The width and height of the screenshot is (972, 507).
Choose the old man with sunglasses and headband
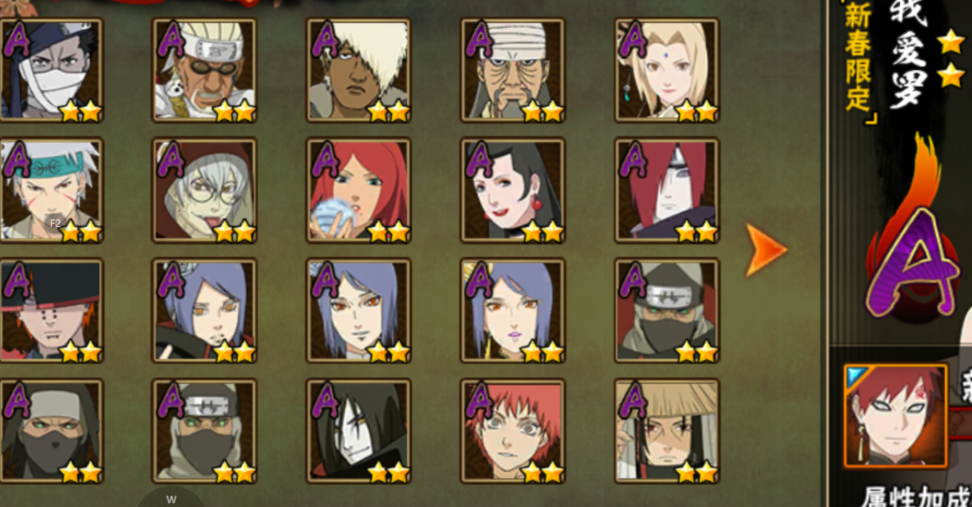click(205, 70)
